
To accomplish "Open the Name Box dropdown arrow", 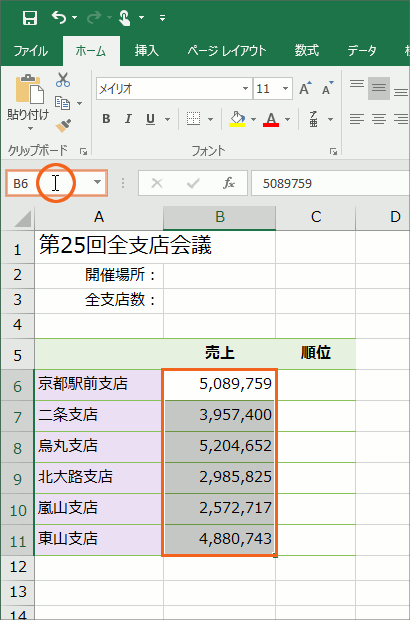I will click(97, 182).
